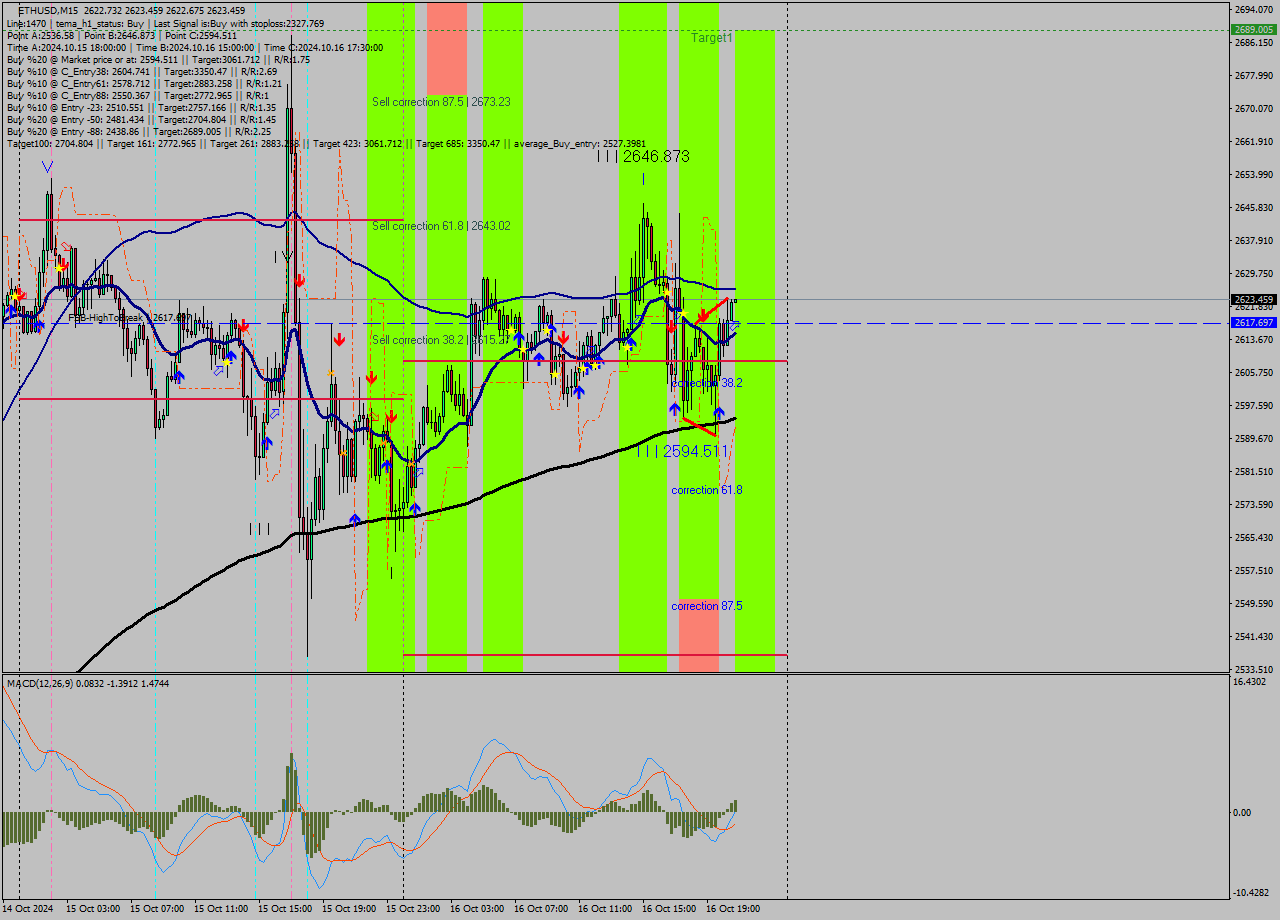Click the '14 Oct 2024' time axis label
The height and width of the screenshot is (920, 1280).
pyautogui.click(x=28, y=909)
